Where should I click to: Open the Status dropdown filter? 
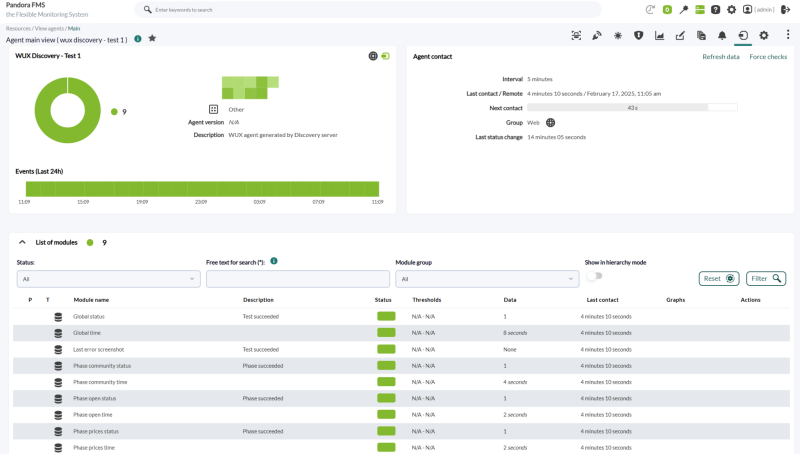click(108, 279)
